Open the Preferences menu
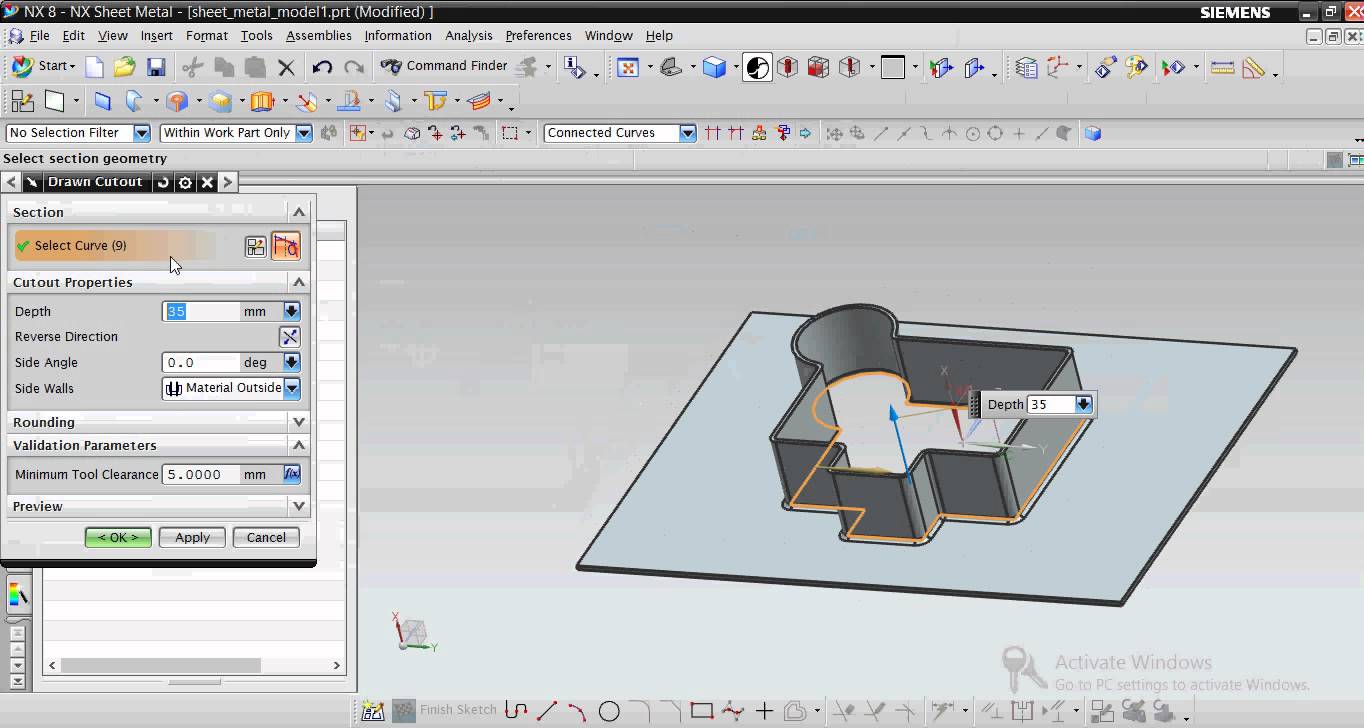The width and height of the screenshot is (1364, 728). [x=538, y=35]
